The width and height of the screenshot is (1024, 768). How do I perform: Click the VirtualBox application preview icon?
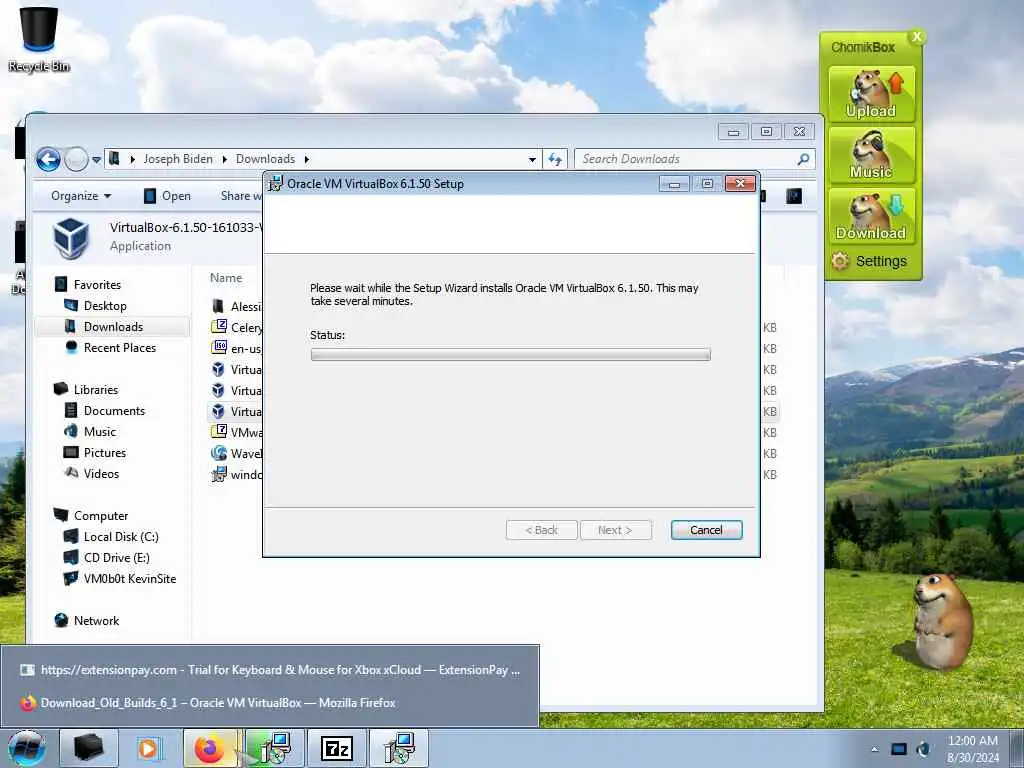click(x=71, y=237)
